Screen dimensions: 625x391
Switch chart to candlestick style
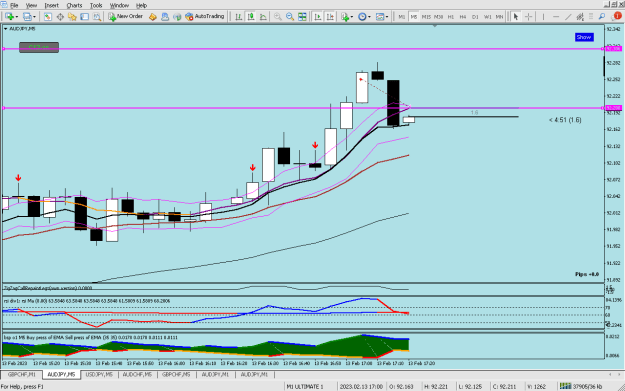251,16
